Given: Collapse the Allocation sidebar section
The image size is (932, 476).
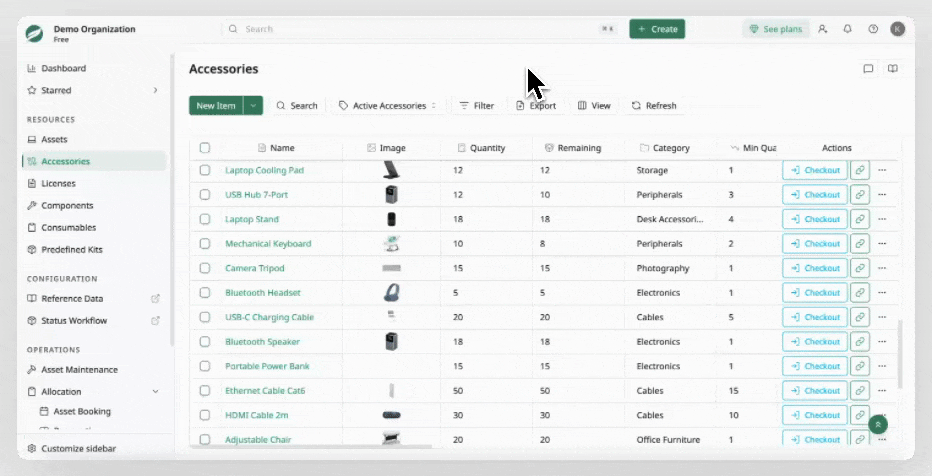Looking at the screenshot, I should [155, 392].
